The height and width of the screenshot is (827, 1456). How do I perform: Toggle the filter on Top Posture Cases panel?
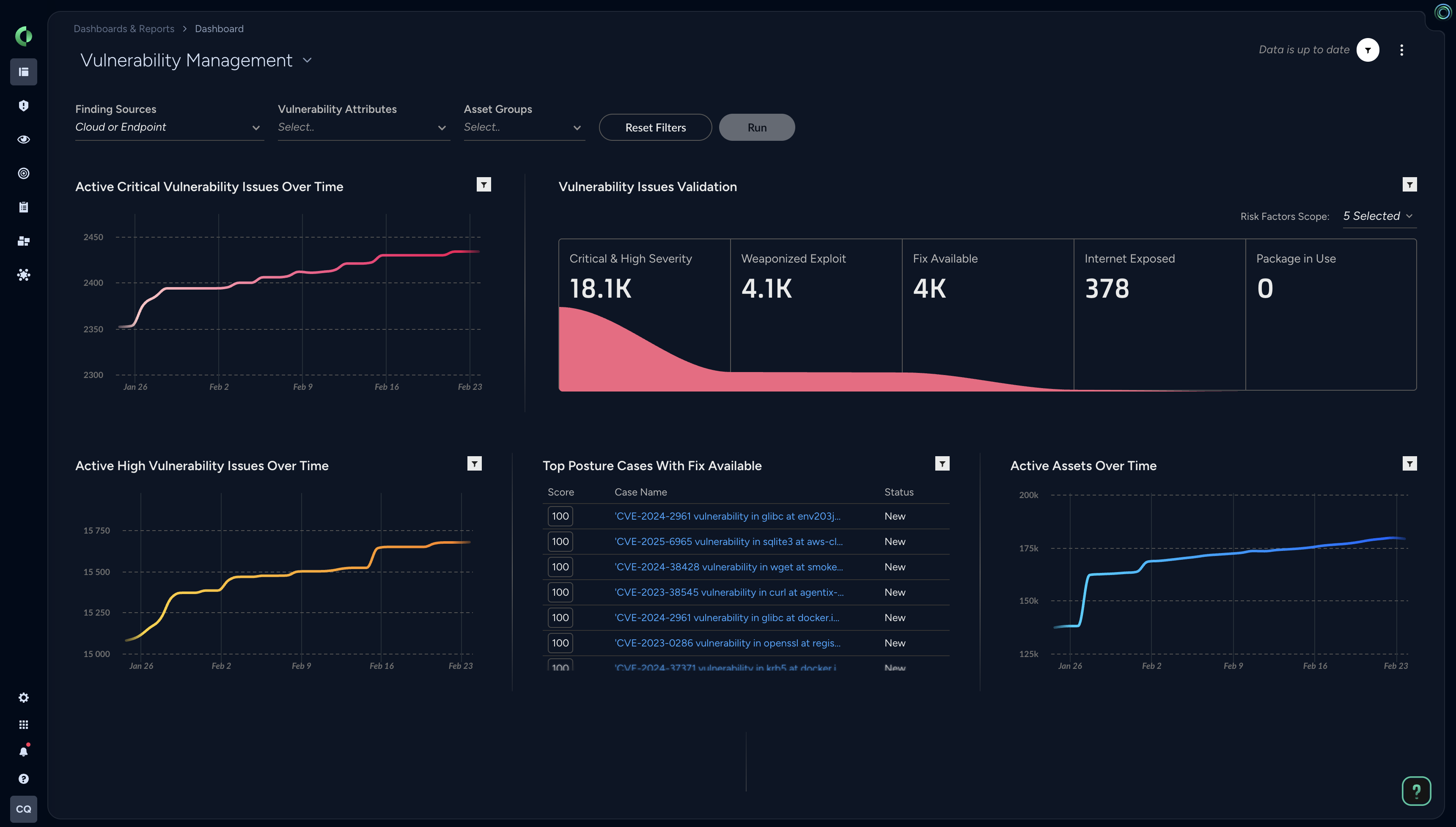point(942,463)
